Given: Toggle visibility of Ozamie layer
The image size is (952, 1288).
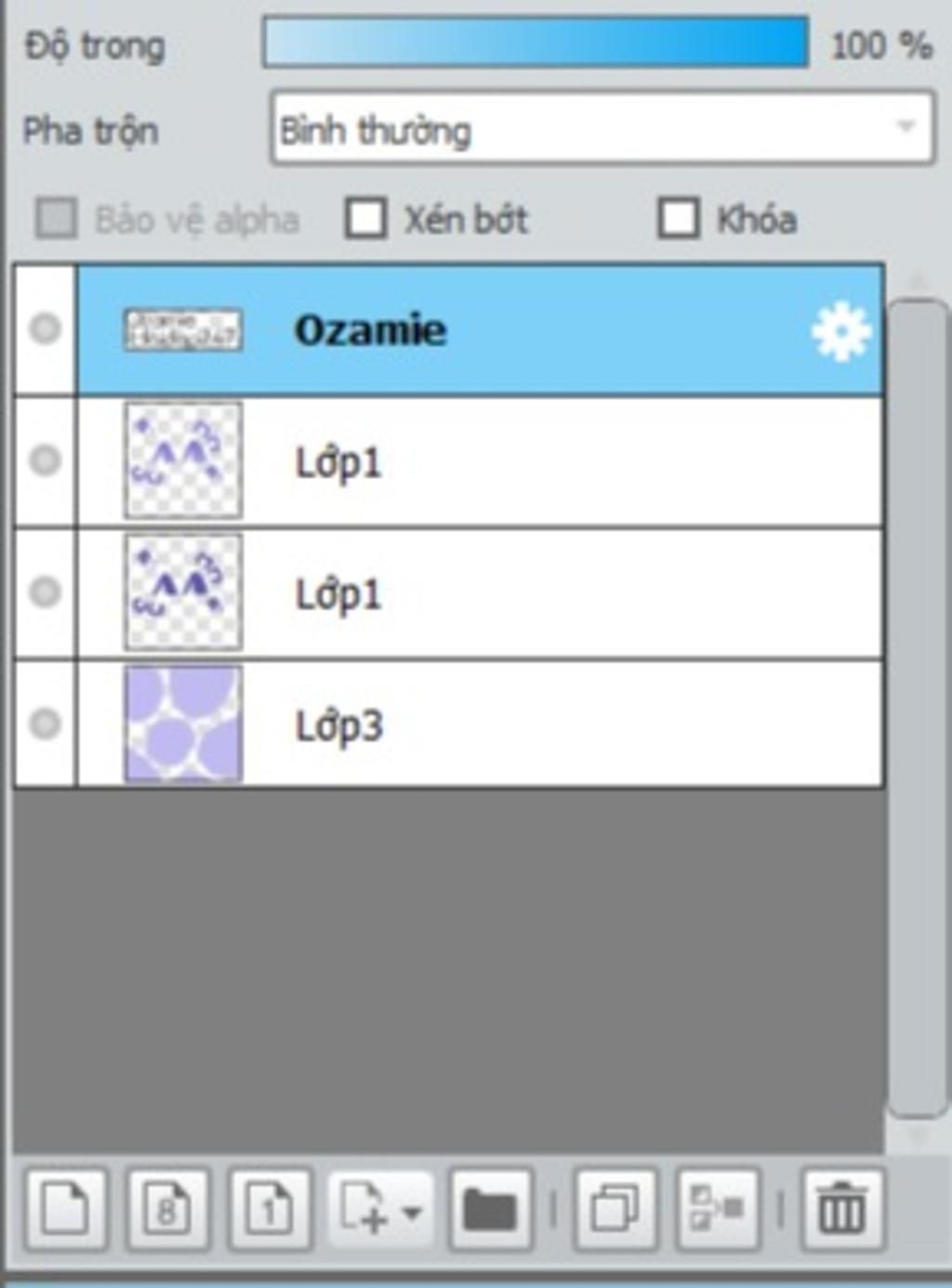Looking at the screenshot, I should [45, 328].
